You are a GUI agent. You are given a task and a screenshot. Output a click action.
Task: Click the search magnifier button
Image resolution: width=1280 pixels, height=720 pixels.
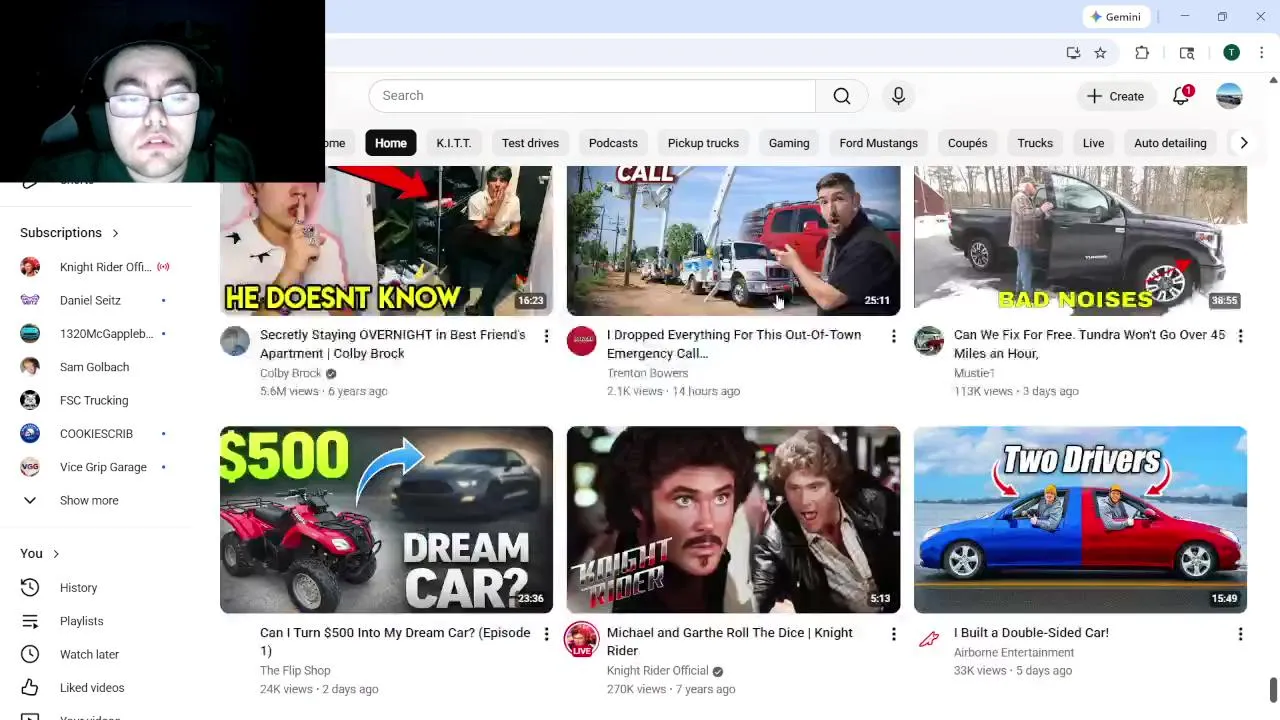[x=842, y=96]
